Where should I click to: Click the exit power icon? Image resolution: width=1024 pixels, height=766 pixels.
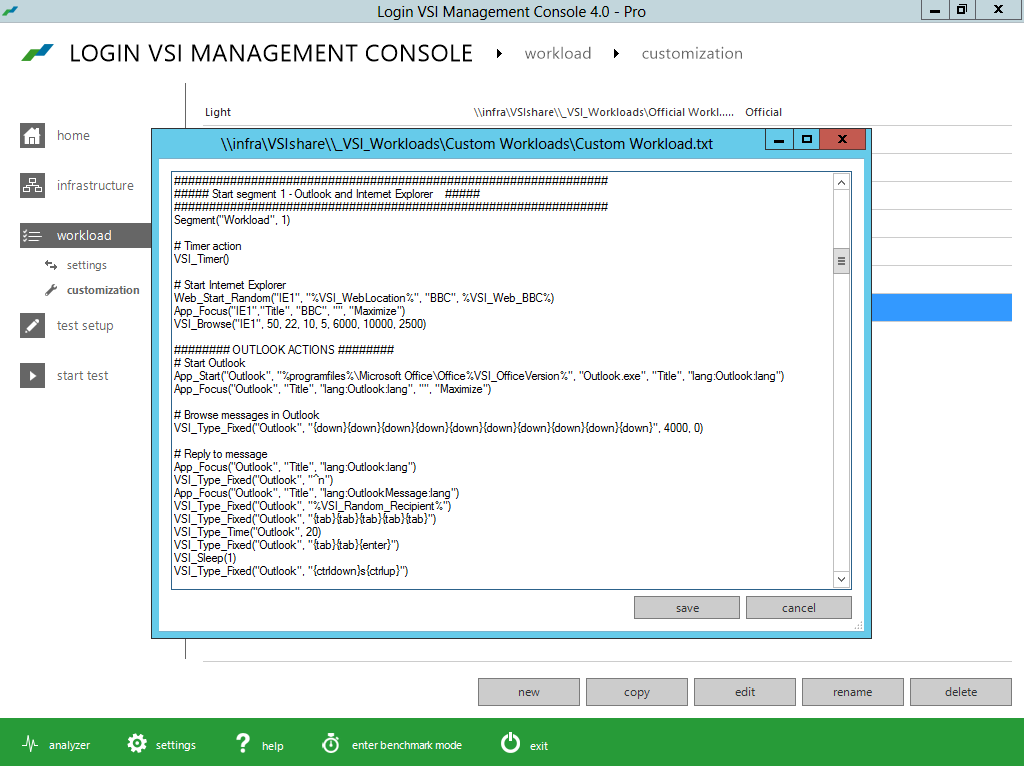pyautogui.click(x=510, y=745)
